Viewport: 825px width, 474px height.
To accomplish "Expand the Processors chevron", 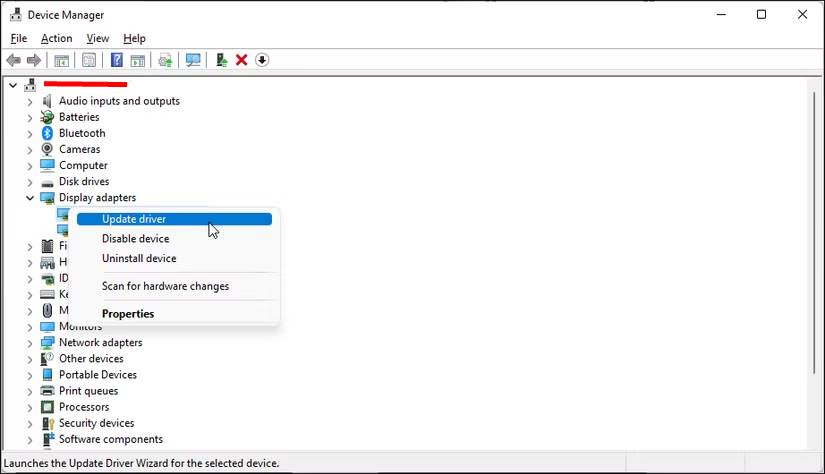I will 30,408.
